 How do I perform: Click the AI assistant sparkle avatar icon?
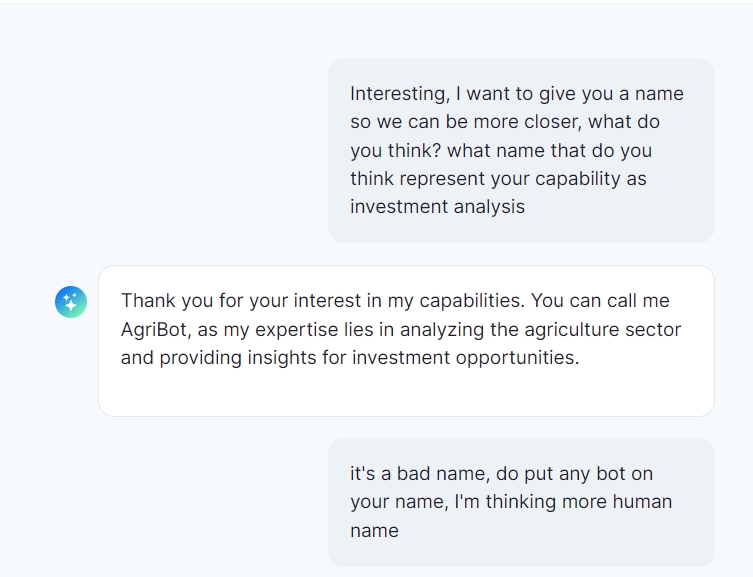71,302
